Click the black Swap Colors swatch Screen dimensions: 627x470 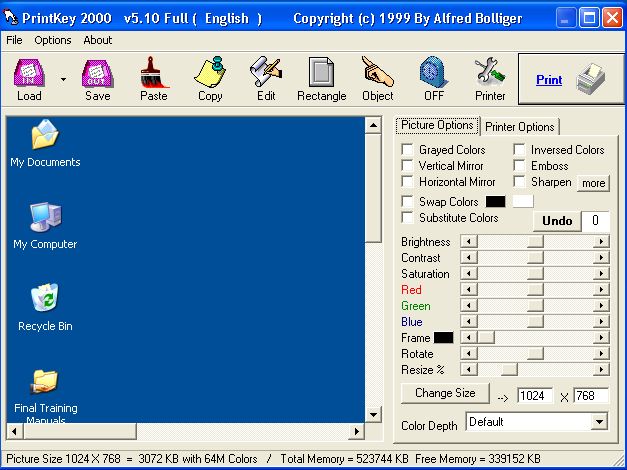click(495, 202)
